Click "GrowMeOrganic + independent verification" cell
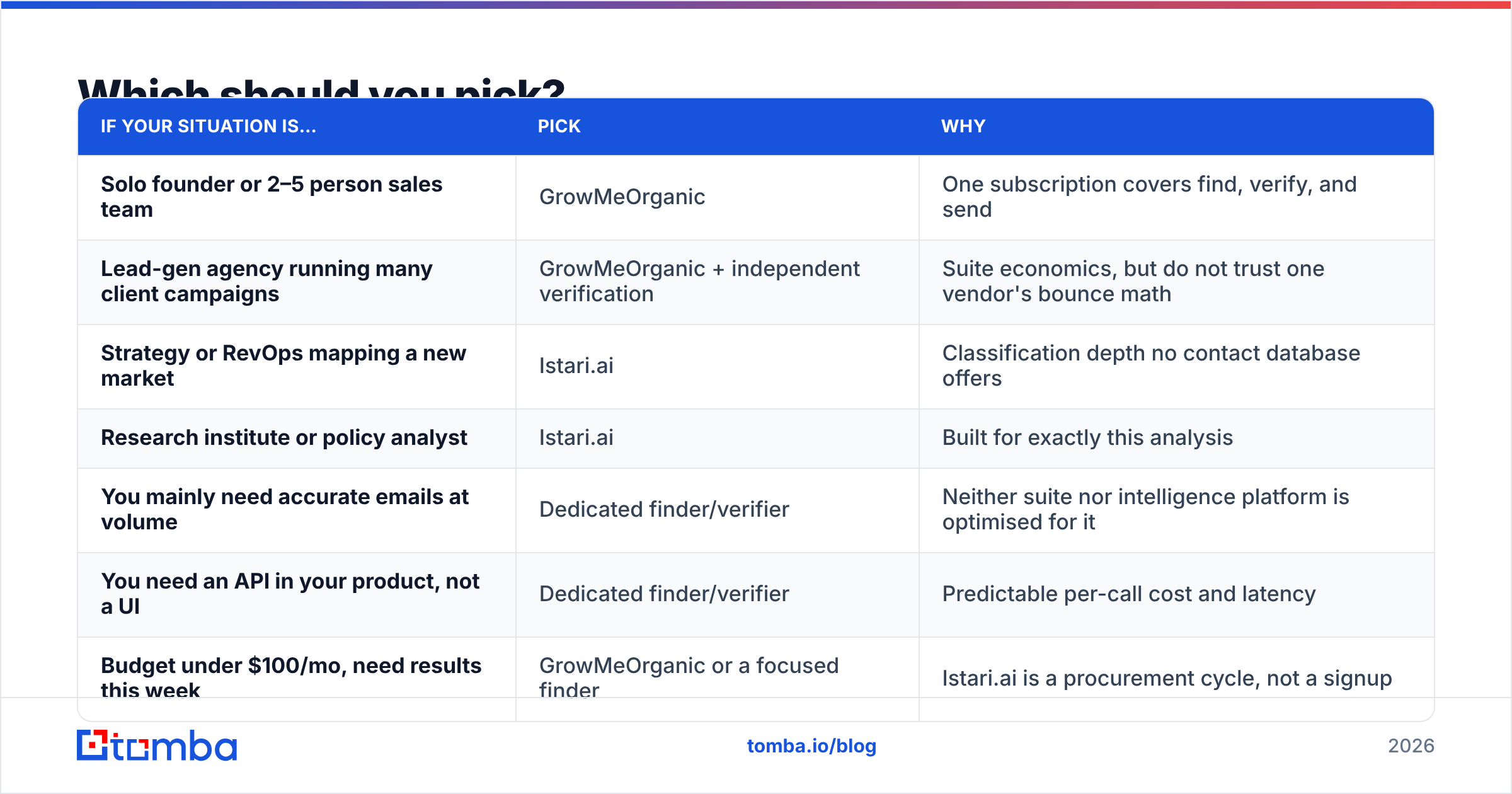Image resolution: width=1512 pixels, height=794 pixels. pyautogui.click(x=718, y=282)
